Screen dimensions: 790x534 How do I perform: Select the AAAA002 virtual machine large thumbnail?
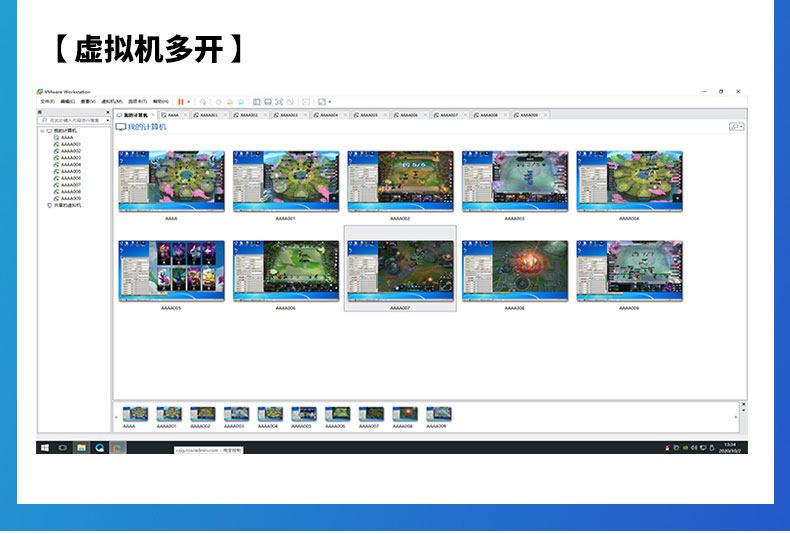coord(400,181)
